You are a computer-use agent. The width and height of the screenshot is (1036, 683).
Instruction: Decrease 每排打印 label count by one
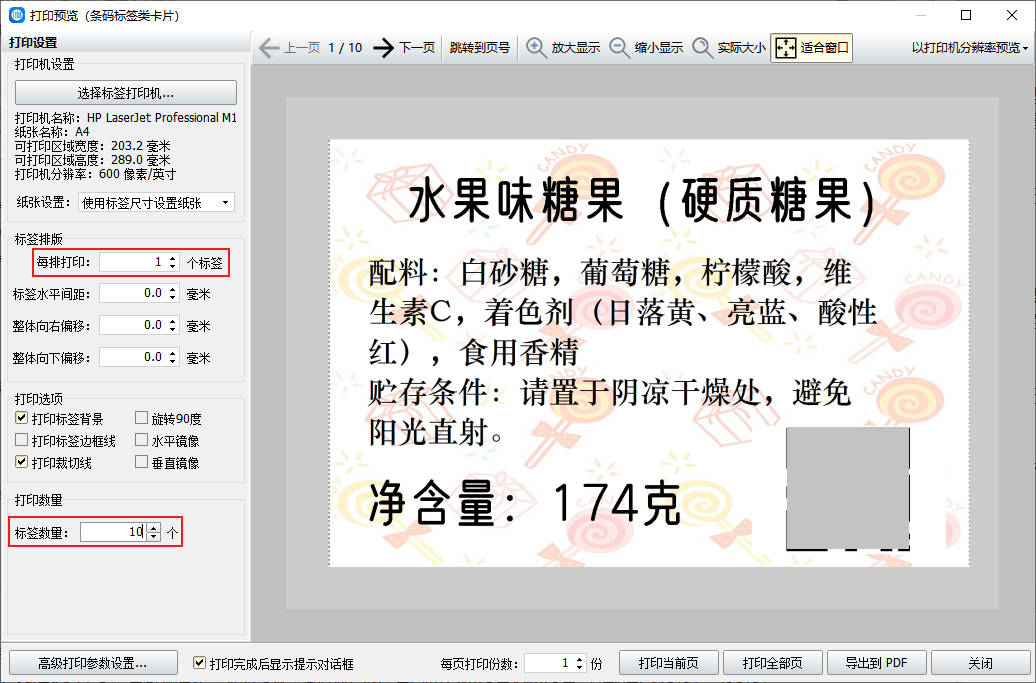(172, 266)
